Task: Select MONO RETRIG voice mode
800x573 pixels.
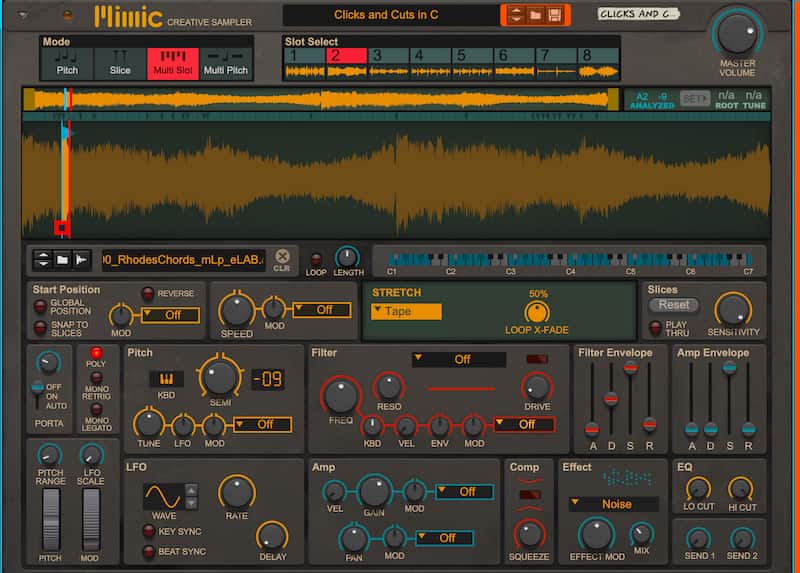Action: (96, 378)
